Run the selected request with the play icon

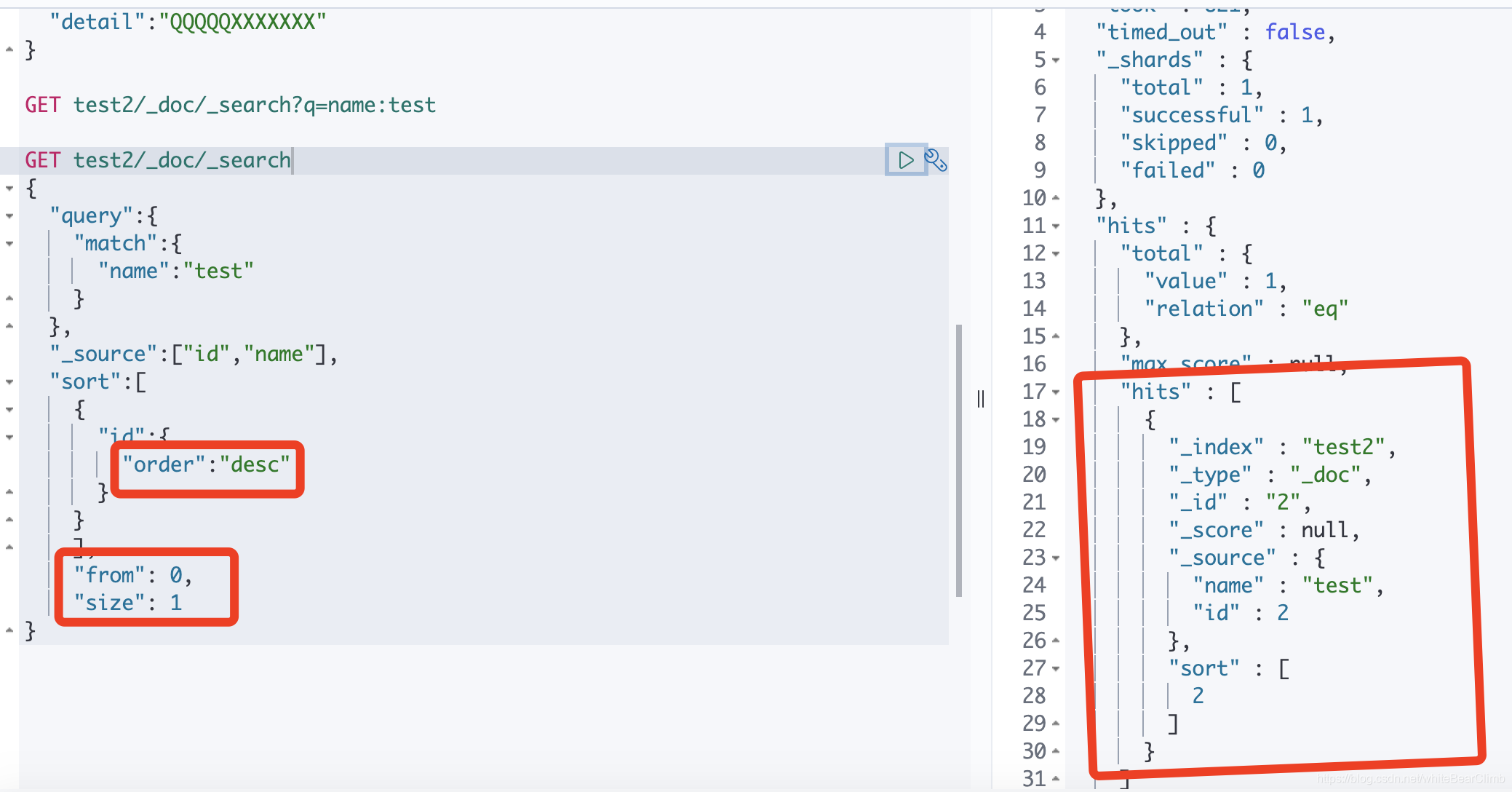(906, 160)
